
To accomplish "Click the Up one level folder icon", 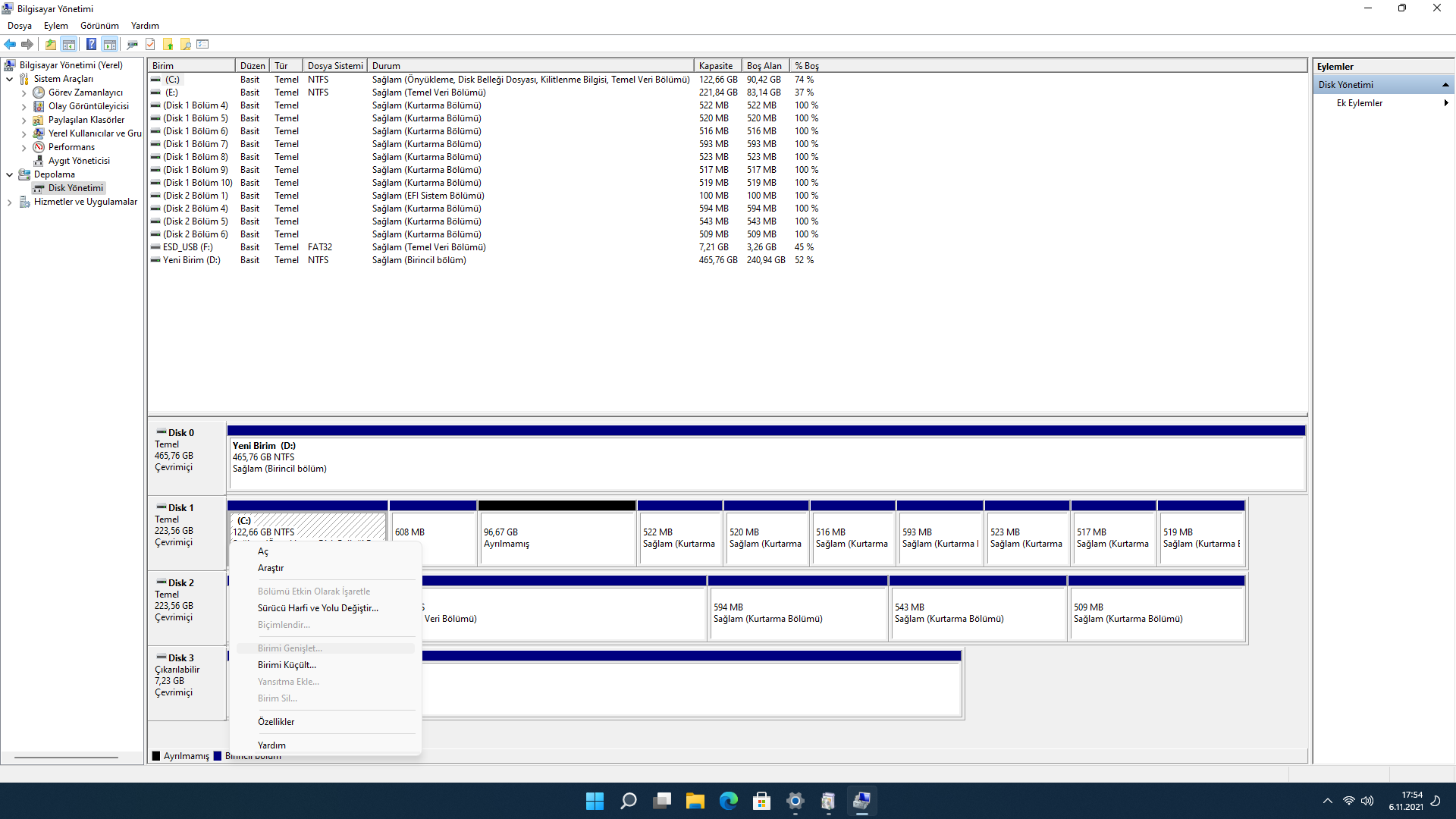I will pyautogui.click(x=50, y=44).
